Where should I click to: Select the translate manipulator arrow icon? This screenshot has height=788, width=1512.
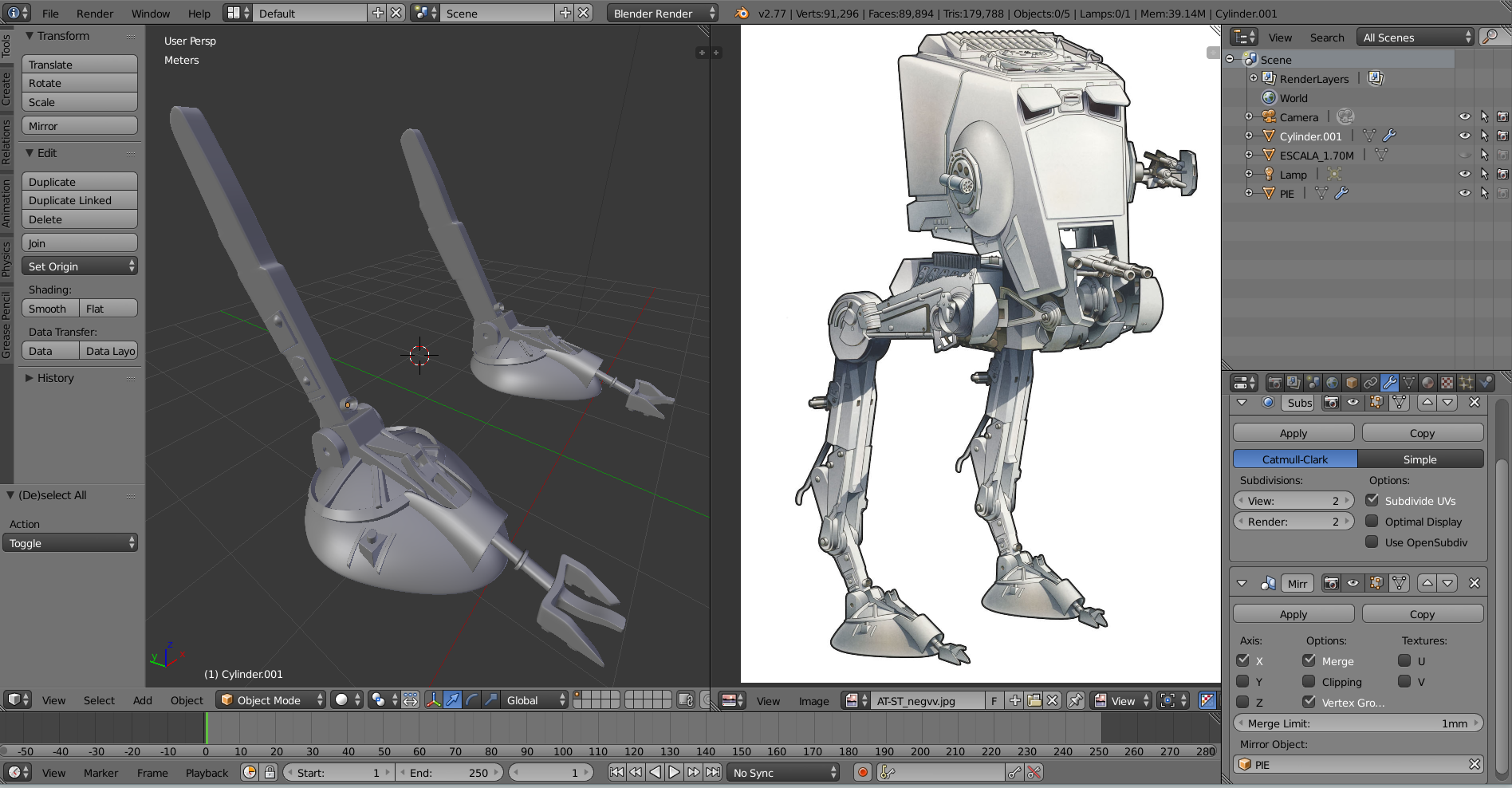click(452, 700)
